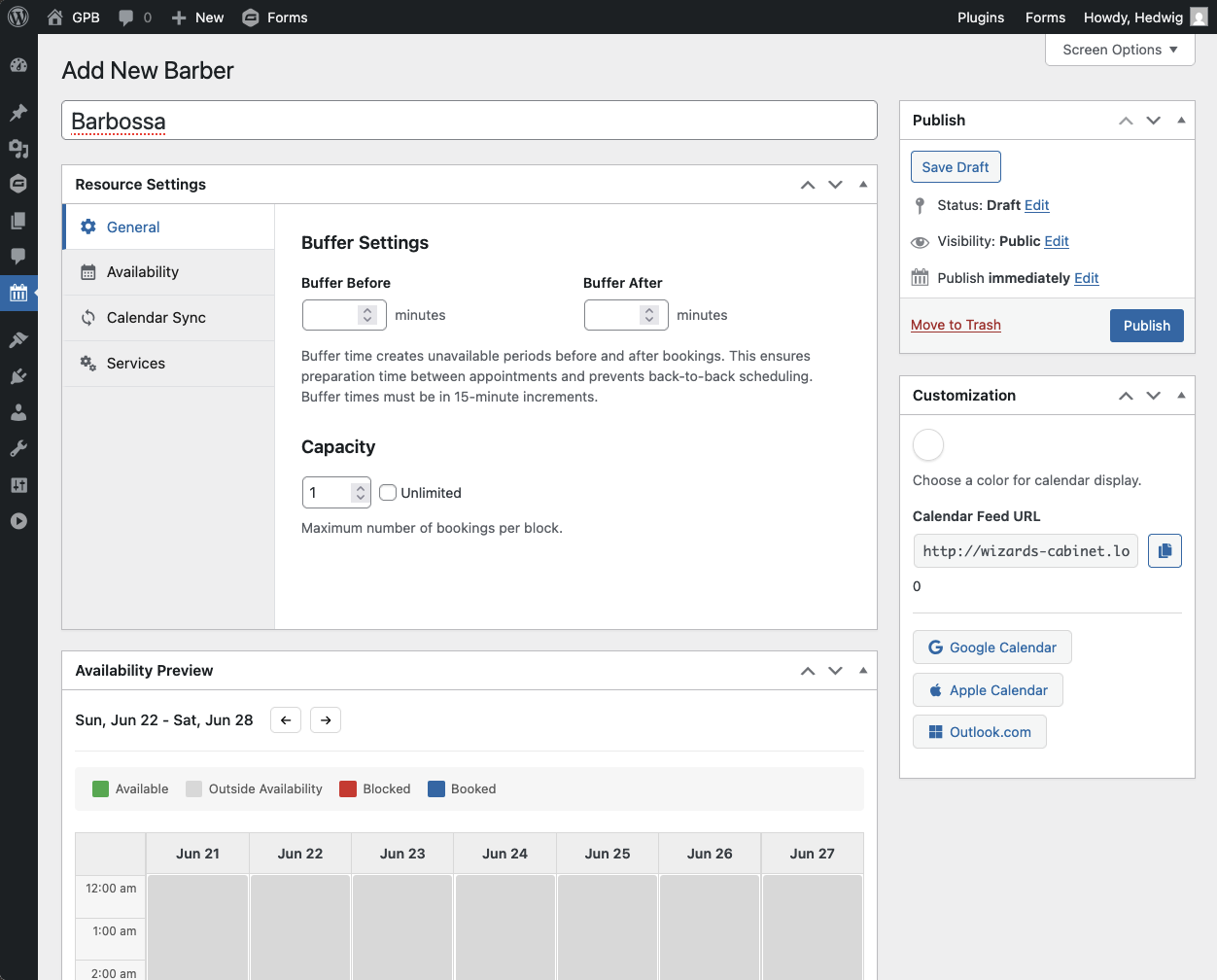Open the Users sidebar icon

[x=18, y=412]
